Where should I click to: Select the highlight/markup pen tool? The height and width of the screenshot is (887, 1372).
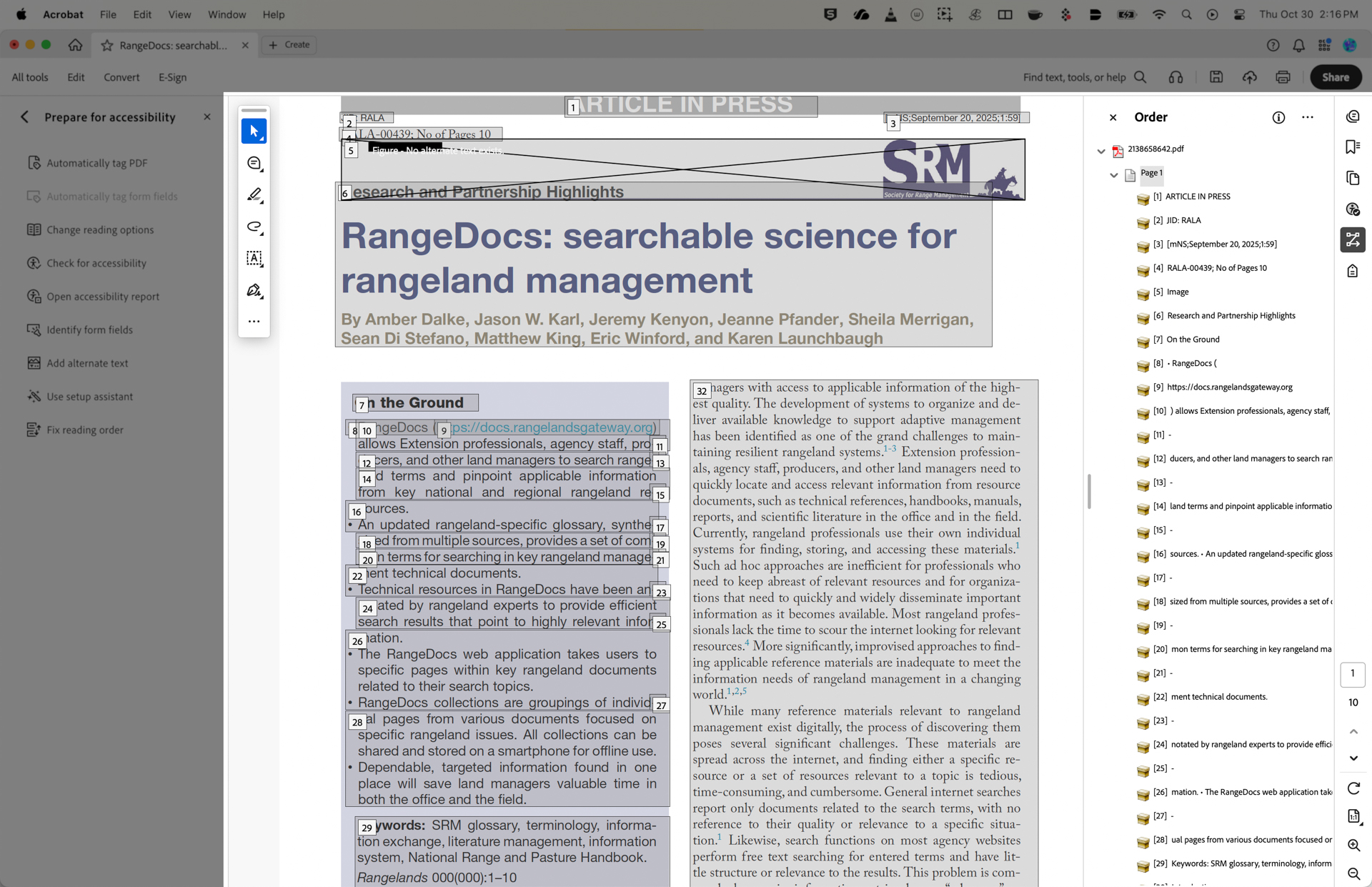254,195
